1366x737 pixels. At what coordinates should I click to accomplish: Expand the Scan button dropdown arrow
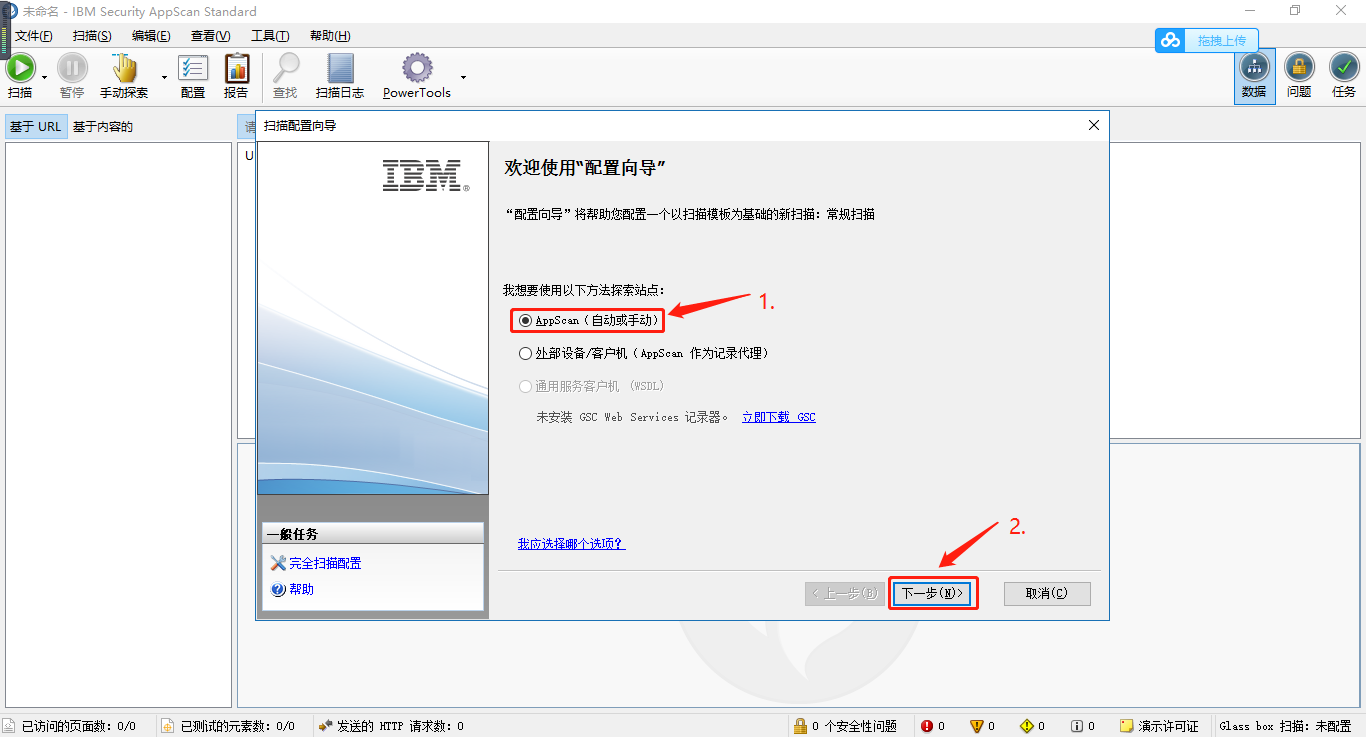[x=44, y=77]
